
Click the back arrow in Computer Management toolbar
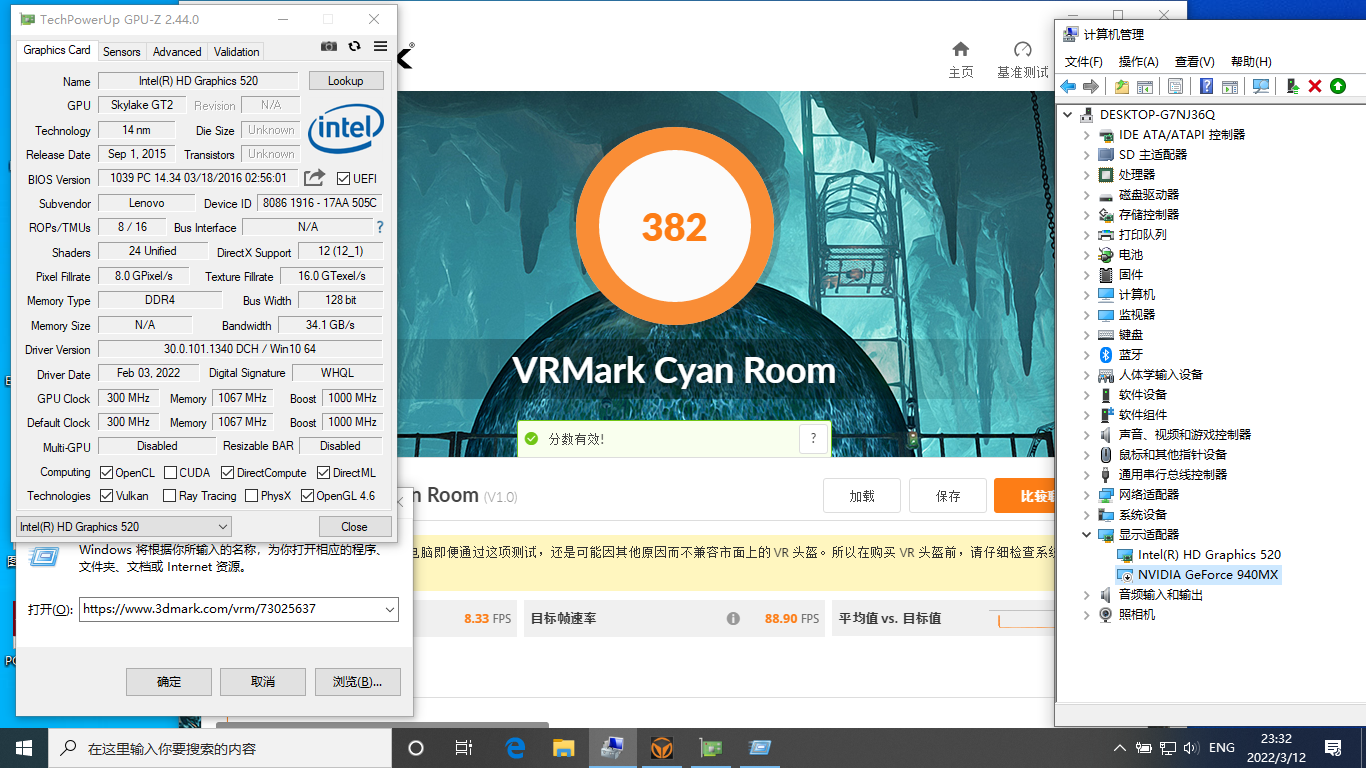pyautogui.click(x=1068, y=87)
